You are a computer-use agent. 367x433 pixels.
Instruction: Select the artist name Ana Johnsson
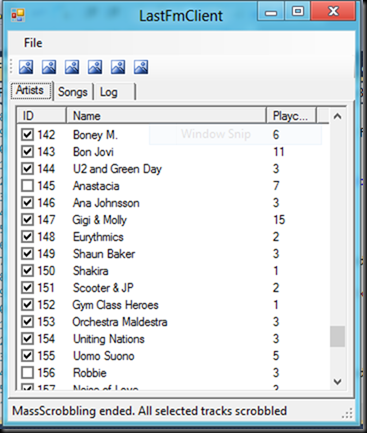pos(106,203)
